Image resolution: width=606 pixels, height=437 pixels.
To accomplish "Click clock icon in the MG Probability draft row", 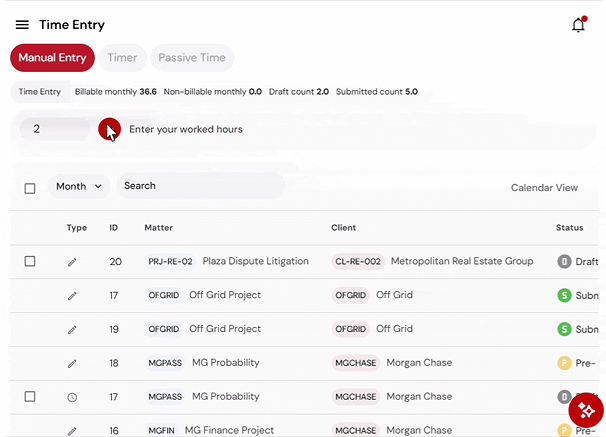I will 72,397.
